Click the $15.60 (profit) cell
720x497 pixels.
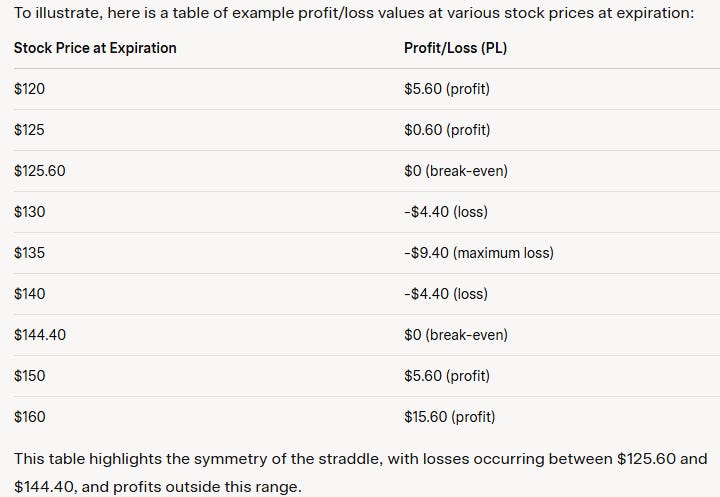coord(449,417)
